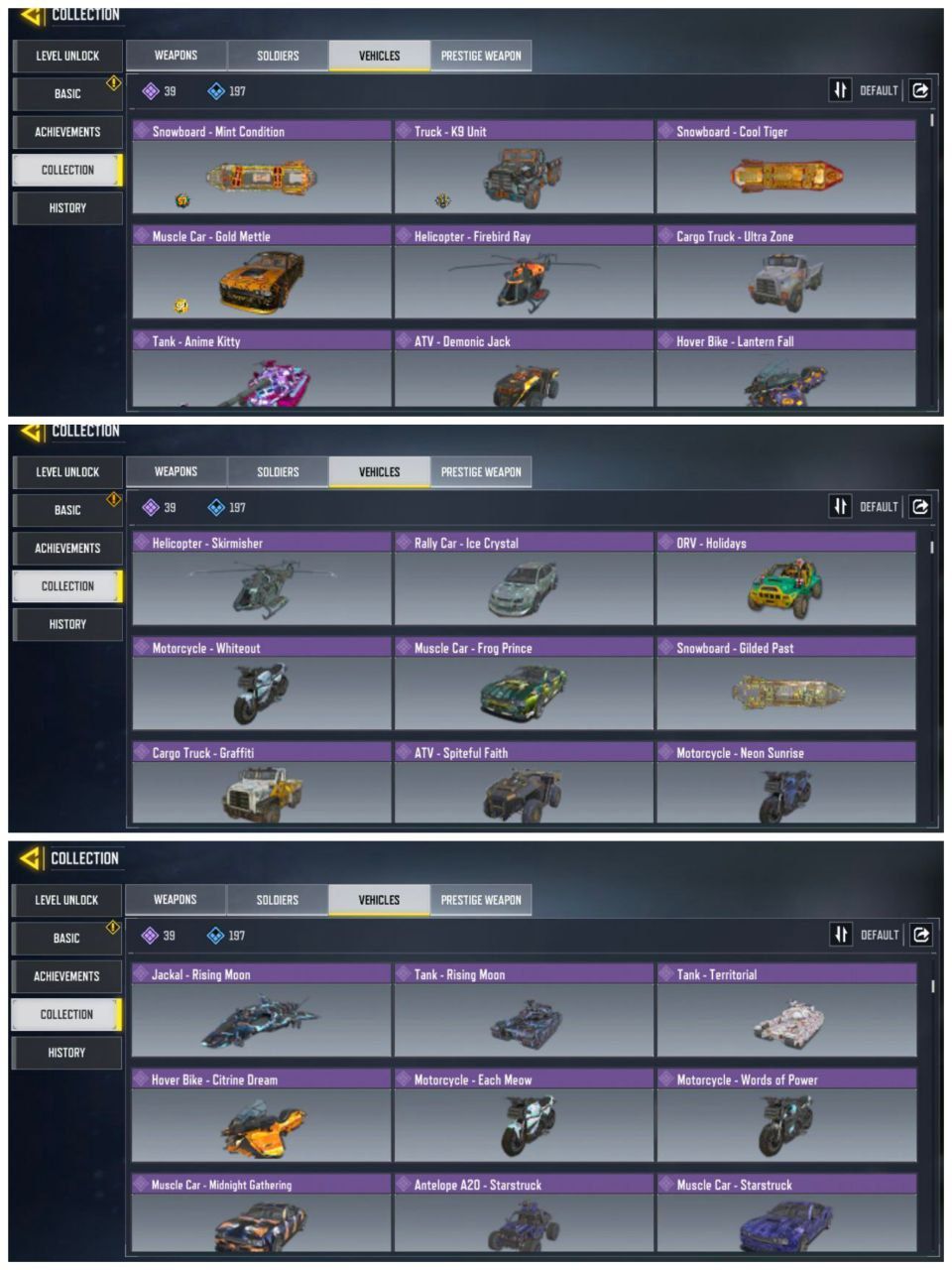Open the DEFAULT sort dropdown above Tank - Territorial
Image resolution: width=952 pixels, height=1270 pixels.
pyautogui.click(x=880, y=936)
